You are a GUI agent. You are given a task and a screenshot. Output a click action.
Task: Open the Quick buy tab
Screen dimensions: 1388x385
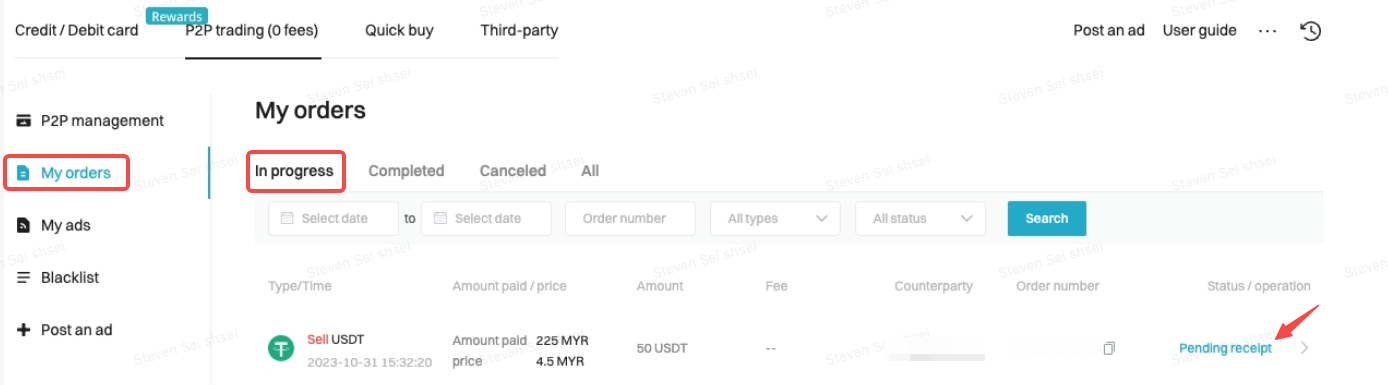point(399,30)
